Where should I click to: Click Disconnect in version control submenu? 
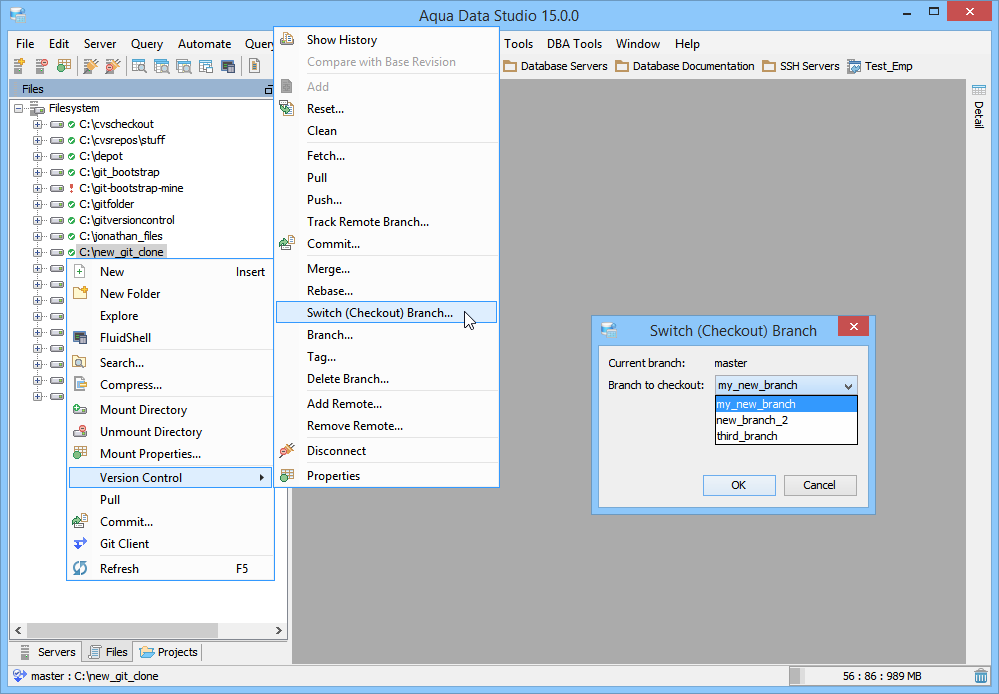[x=387, y=451]
